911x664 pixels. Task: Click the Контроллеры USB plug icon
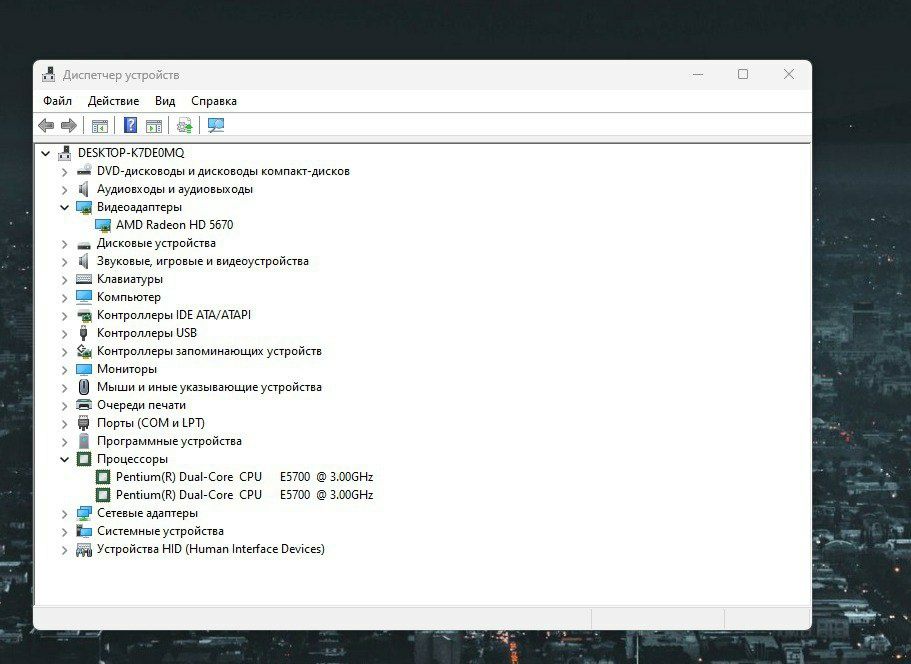point(84,333)
